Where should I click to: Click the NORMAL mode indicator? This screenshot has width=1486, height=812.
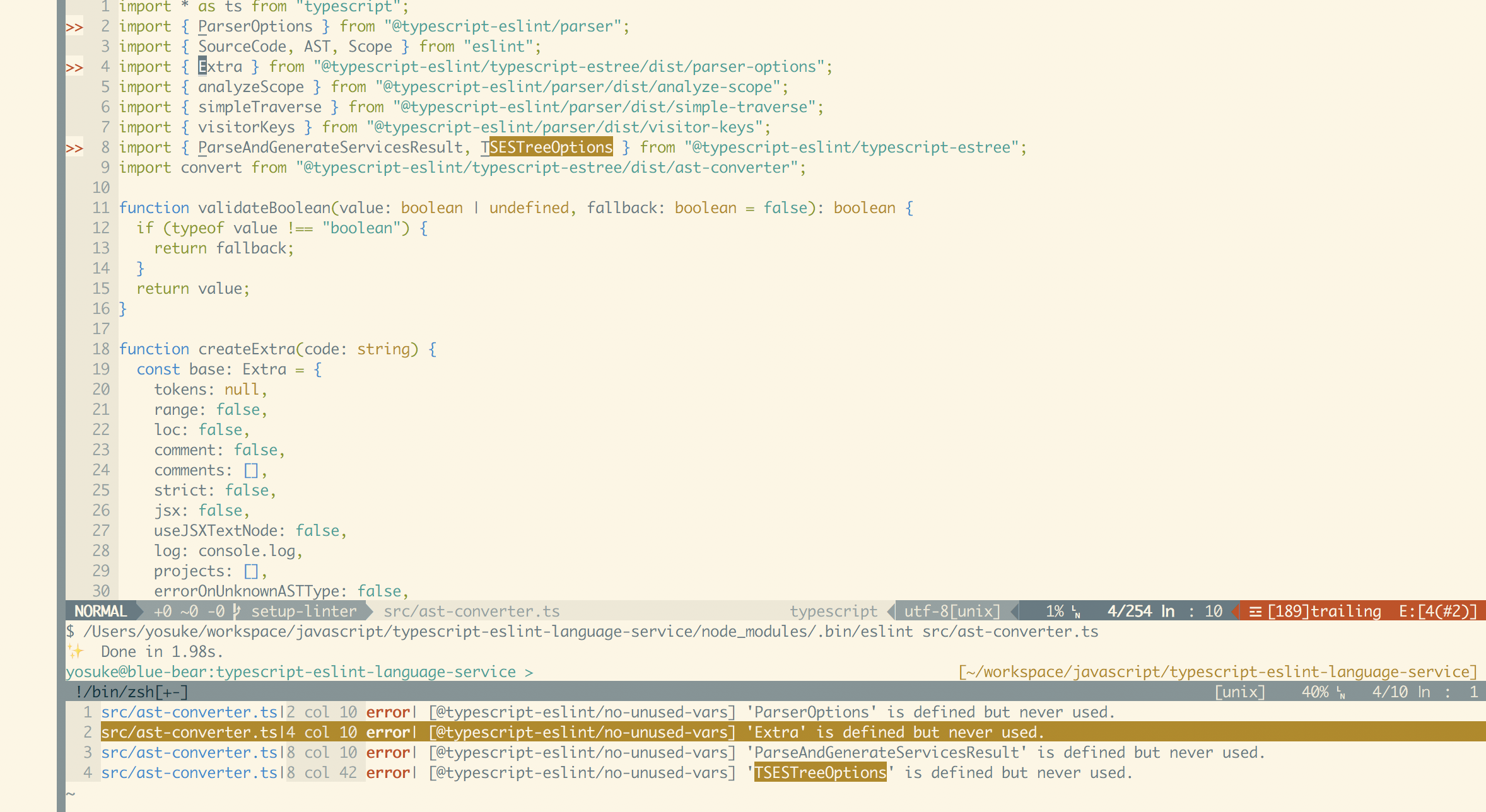[x=100, y=611]
